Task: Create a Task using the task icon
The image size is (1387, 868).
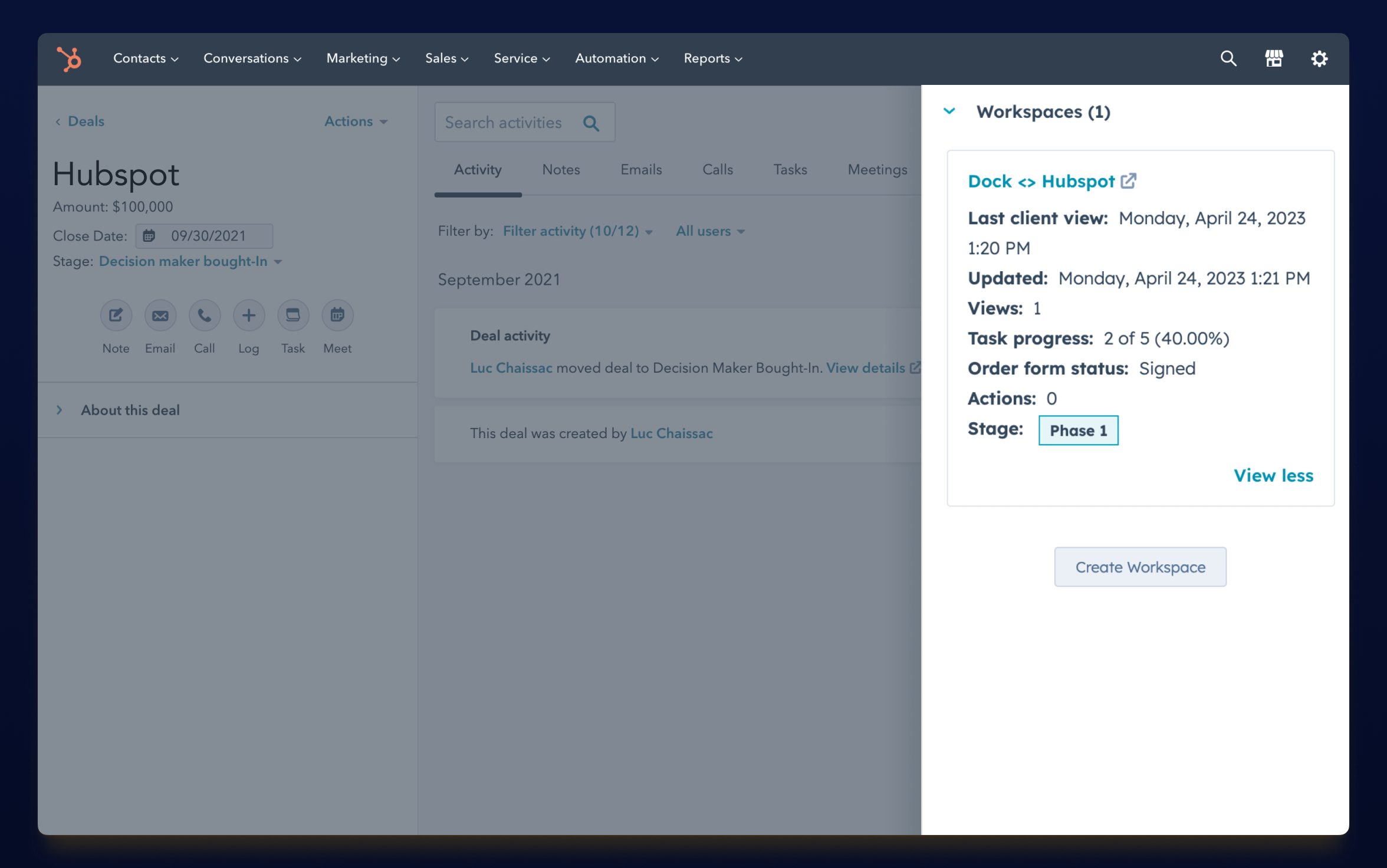Action: tap(293, 315)
